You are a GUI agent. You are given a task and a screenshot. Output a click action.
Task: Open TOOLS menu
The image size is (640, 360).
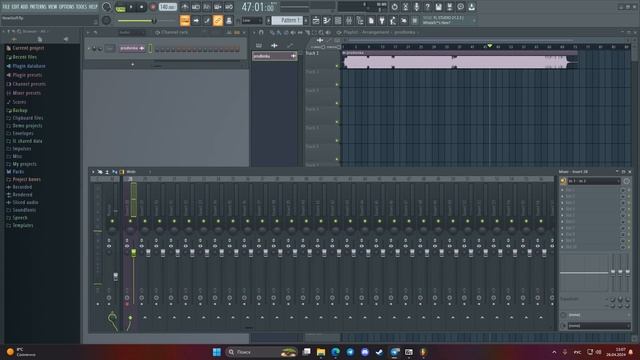[x=82, y=7]
